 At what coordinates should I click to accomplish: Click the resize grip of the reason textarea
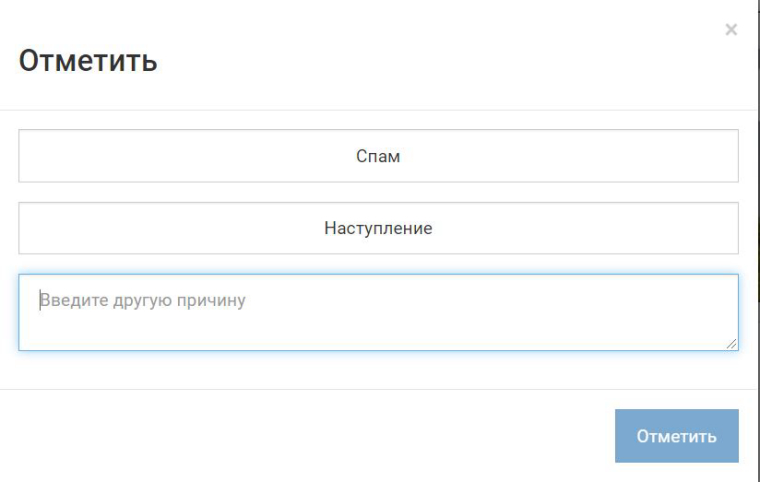(x=732, y=343)
